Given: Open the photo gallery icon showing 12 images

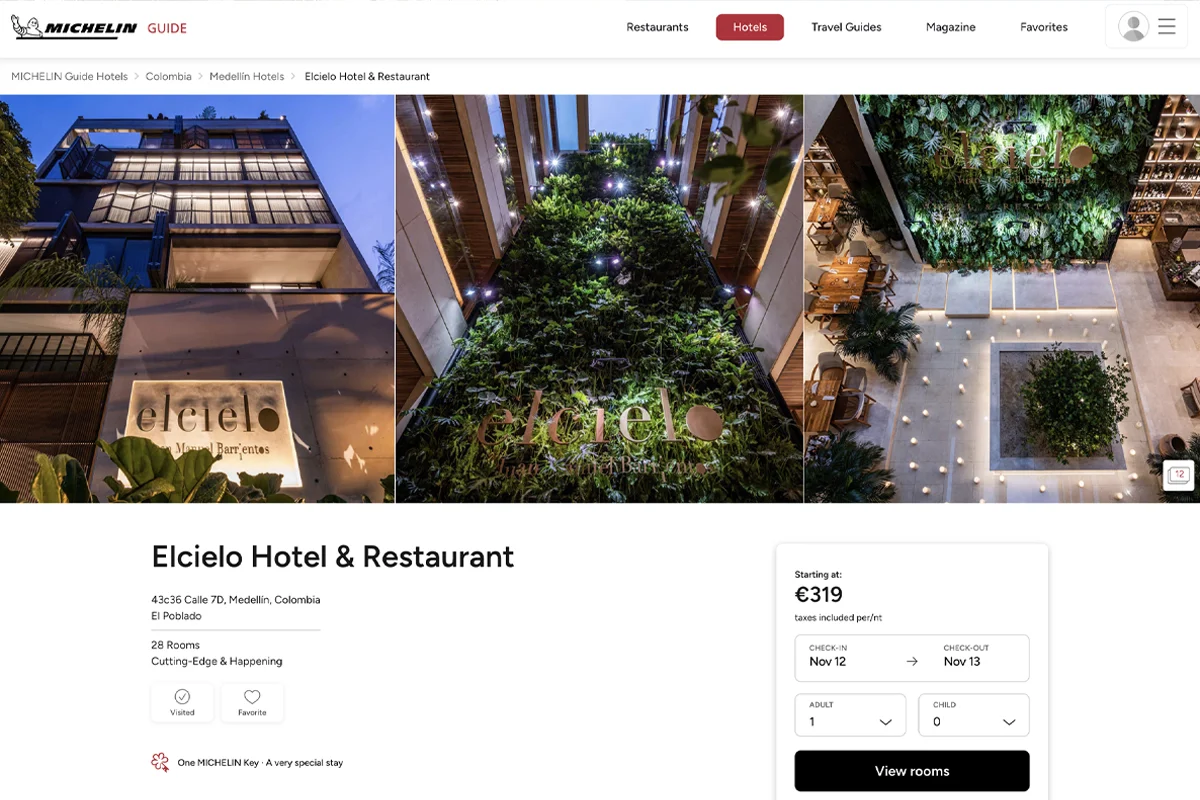Looking at the screenshot, I should click(1179, 475).
